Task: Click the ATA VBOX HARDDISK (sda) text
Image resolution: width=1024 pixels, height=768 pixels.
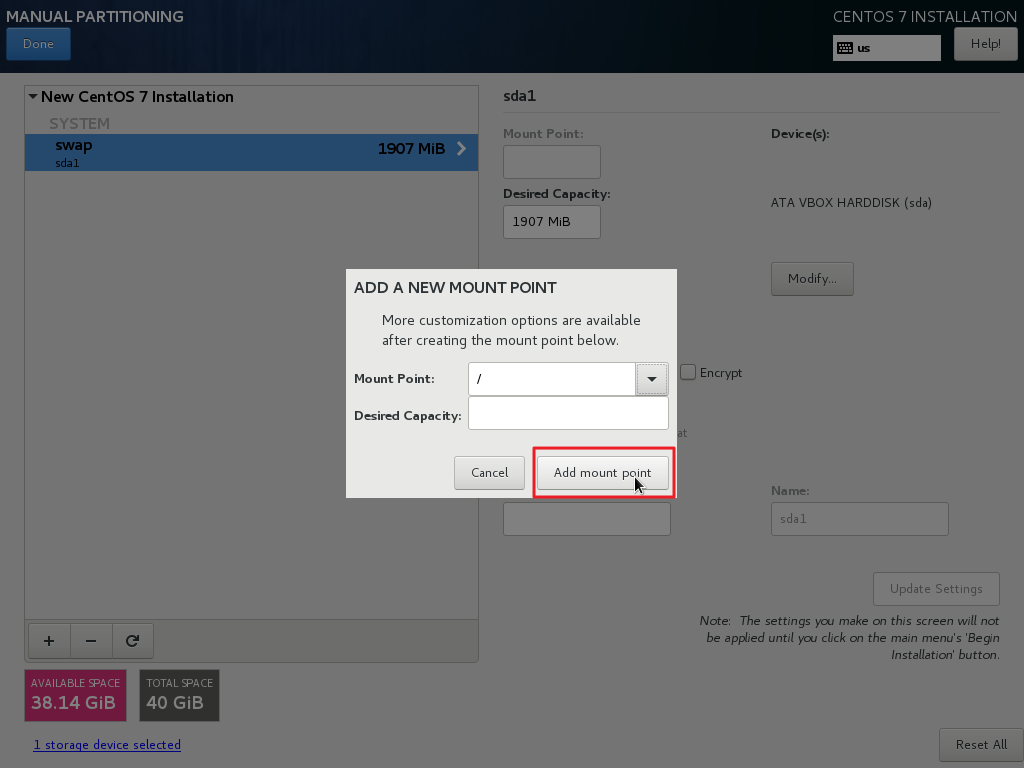Action: [x=851, y=203]
